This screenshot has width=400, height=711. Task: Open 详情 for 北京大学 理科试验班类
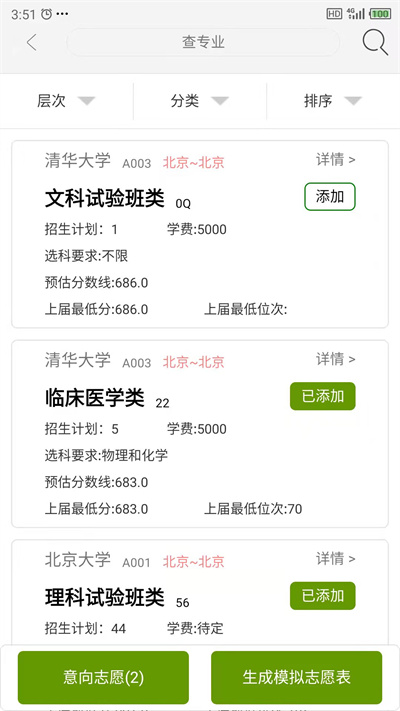(336, 559)
